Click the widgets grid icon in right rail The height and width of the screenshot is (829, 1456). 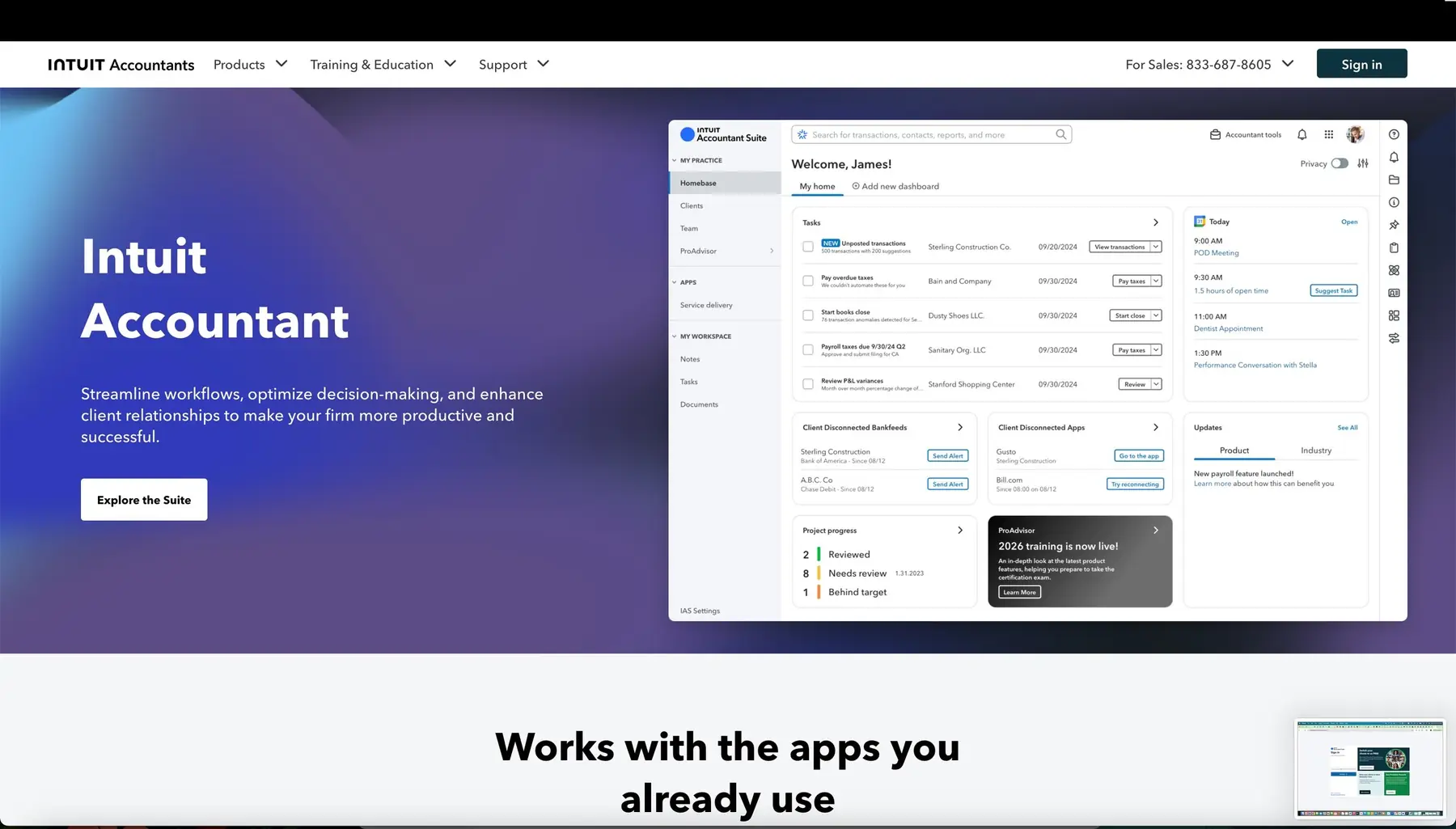click(1394, 316)
